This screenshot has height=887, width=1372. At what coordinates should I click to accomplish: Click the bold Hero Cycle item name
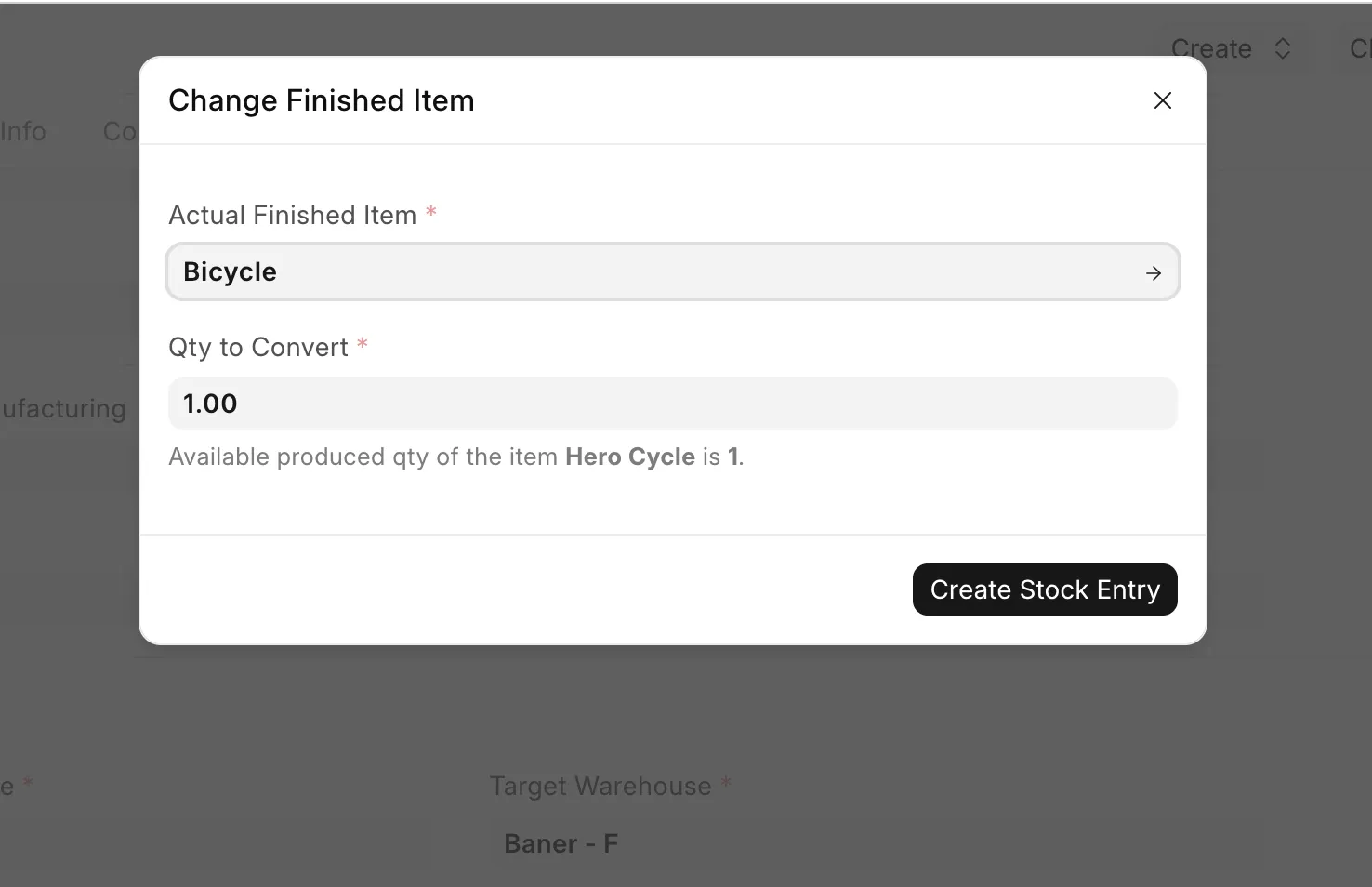[630, 457]
